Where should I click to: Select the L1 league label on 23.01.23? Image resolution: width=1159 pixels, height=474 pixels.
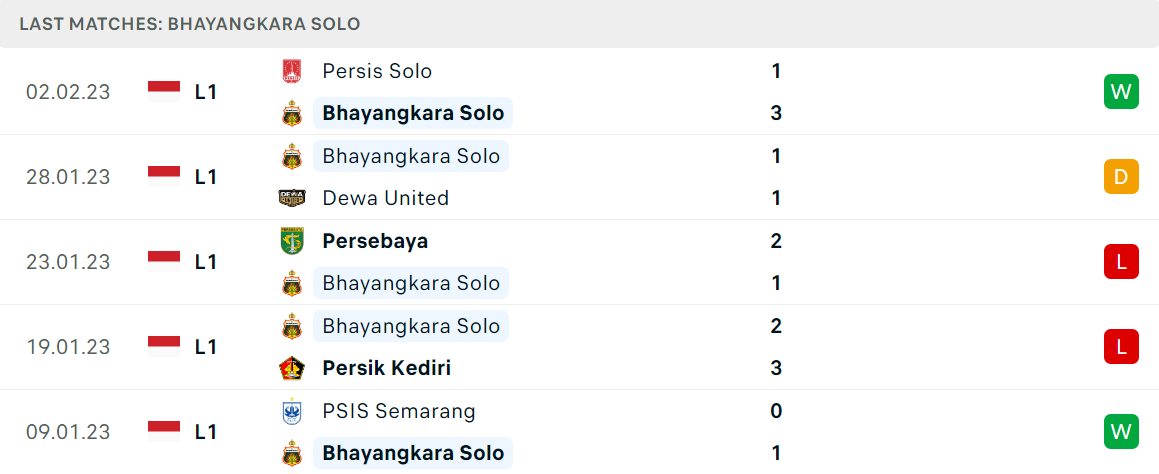coord(205,262)
